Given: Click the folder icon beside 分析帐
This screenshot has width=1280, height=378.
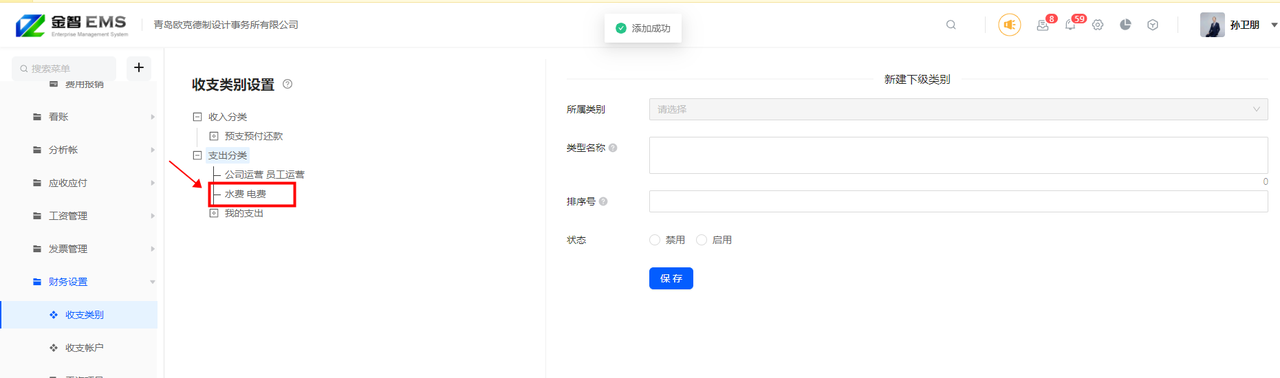Looking at the screenshot, I should (38, 150).
